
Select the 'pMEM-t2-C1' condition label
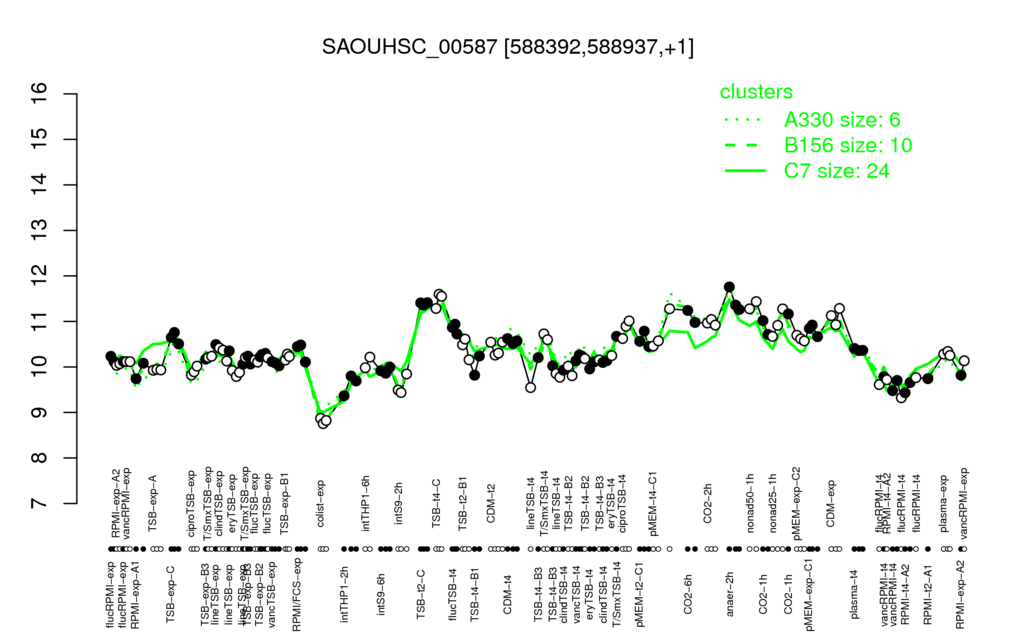pyautogui.click(x=639, y=594)
